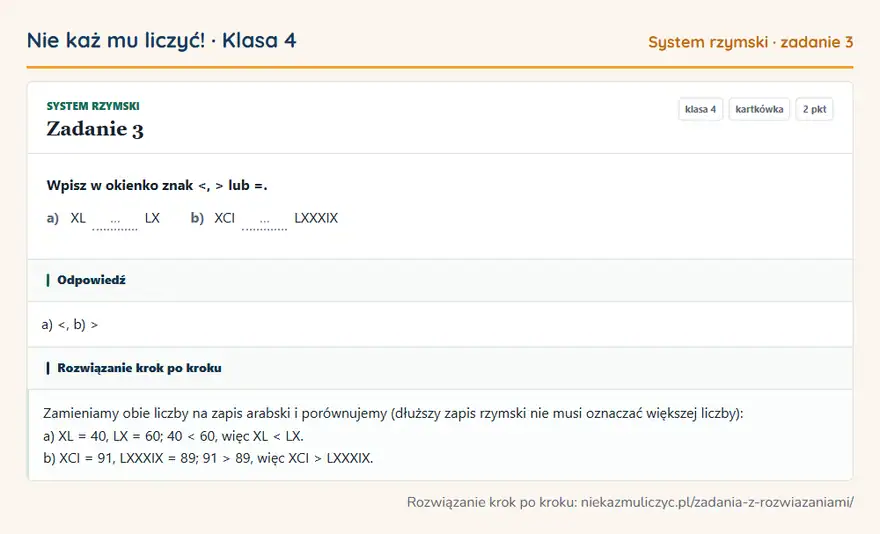Viewport: 880px width, 534px height.
Task: Click the 'Zadanie 3' heading
Action: [95, 129]
